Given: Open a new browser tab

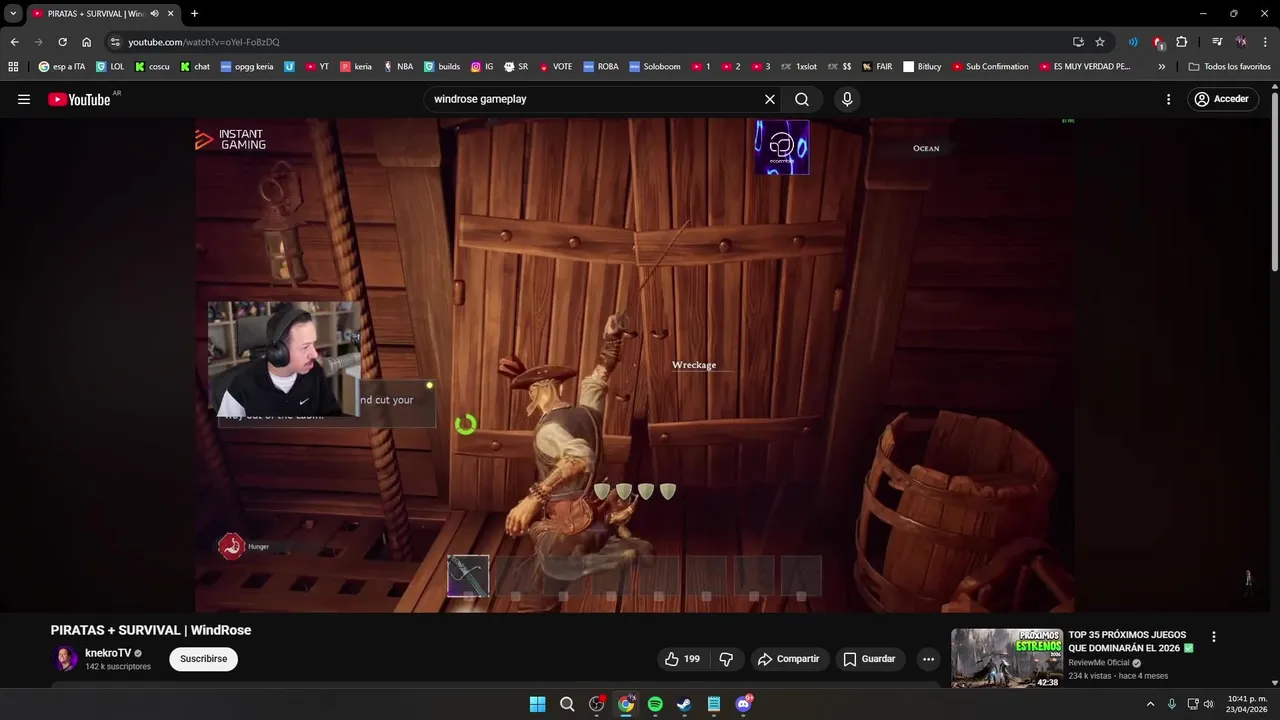Looking at the screenshot, I should (194, 13).
